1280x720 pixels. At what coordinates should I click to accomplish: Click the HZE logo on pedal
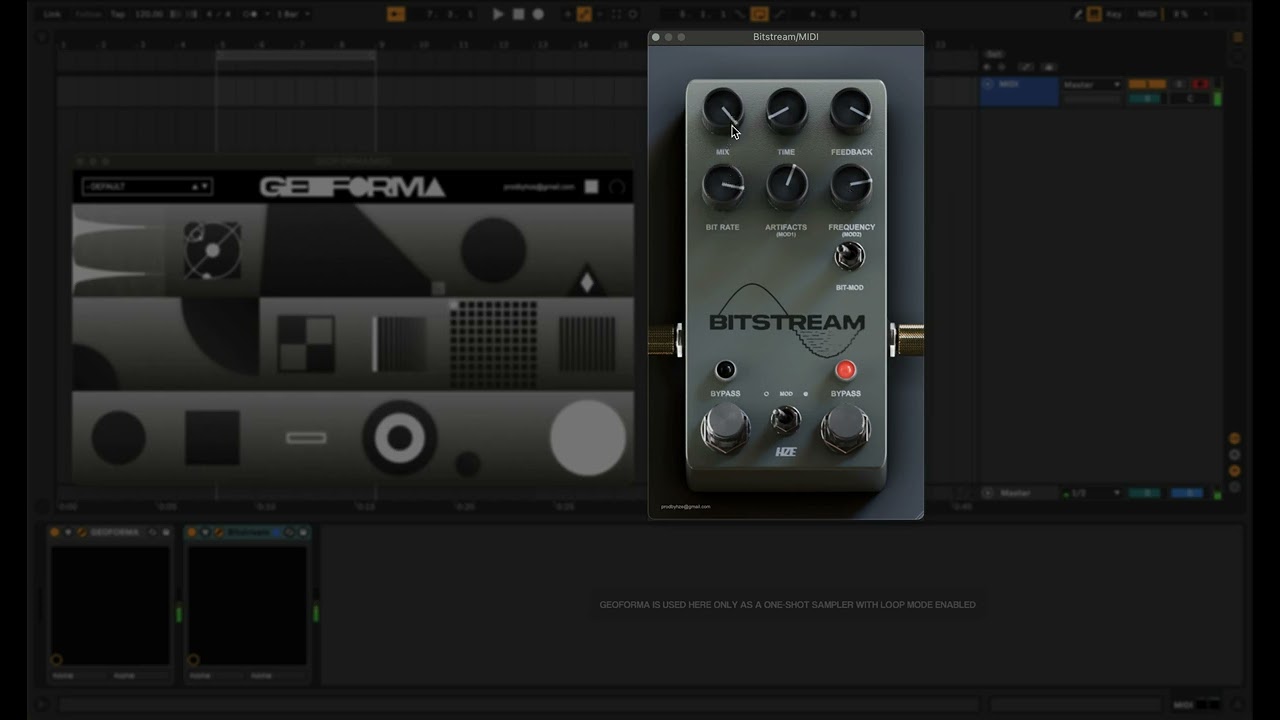click(785, 452)
